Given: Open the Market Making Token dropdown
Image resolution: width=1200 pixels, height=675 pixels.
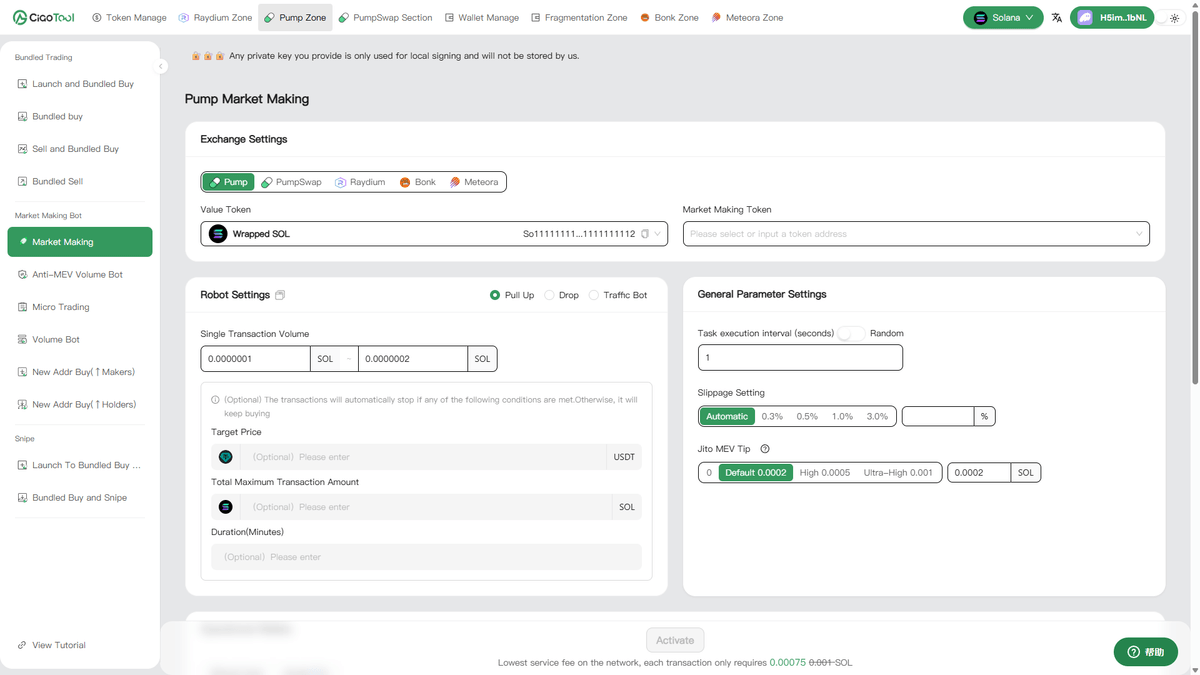Looking at the screenshot, I should coord(916,234).
